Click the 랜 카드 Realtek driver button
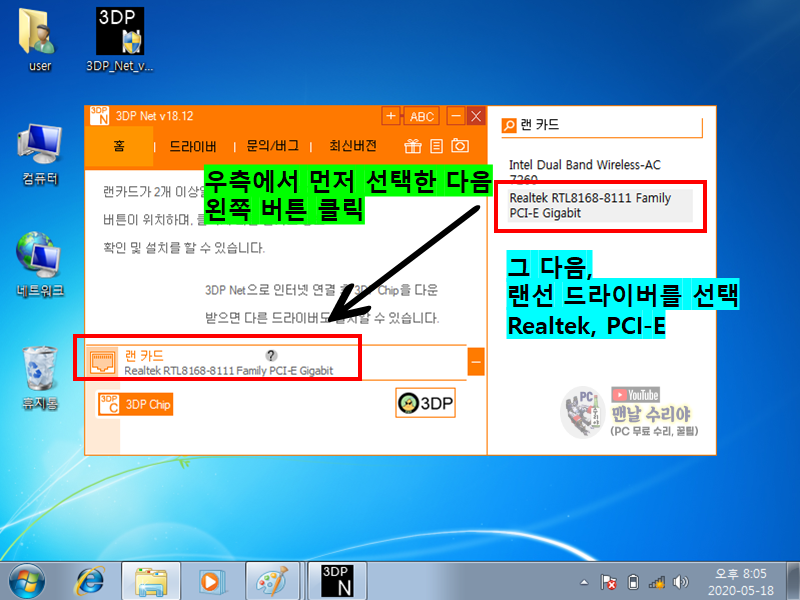This screenshot has height=600, width=800. 276,362
